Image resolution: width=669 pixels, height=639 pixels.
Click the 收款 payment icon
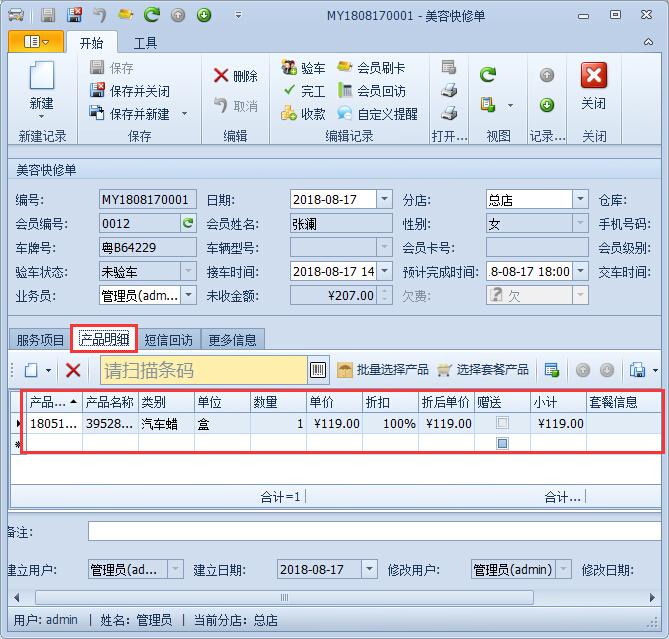288,114
